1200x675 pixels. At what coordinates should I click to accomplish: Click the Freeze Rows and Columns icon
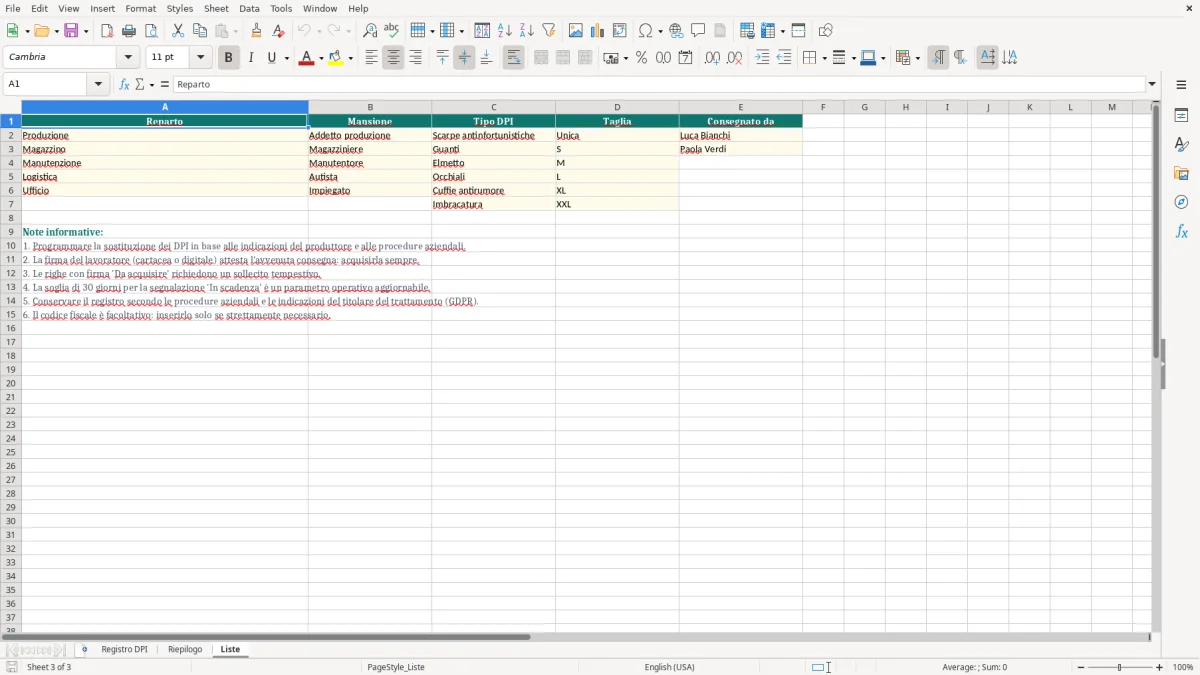click(769, 31)
